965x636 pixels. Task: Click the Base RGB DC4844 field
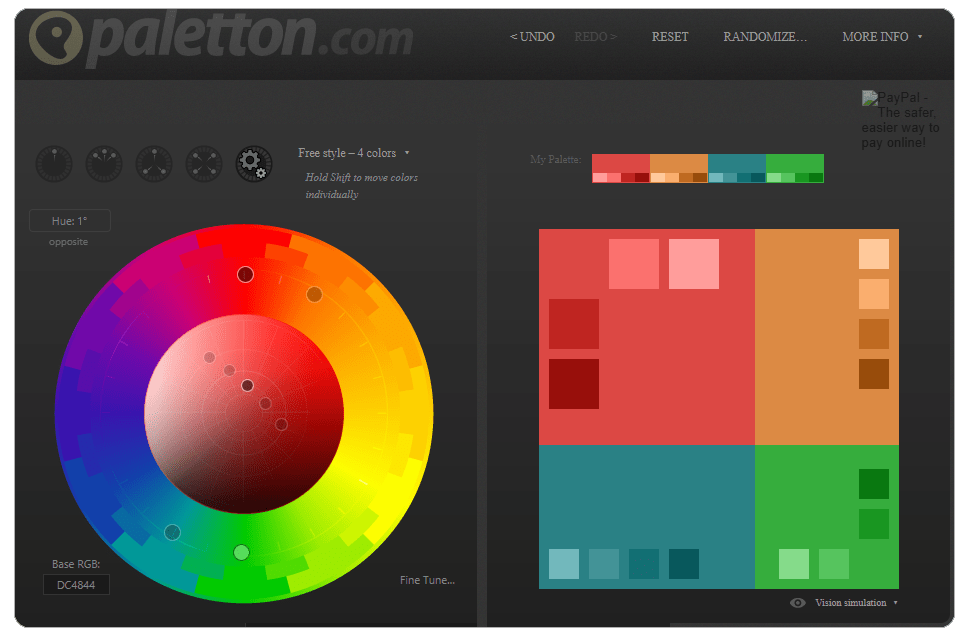click(x=76, y=585)
